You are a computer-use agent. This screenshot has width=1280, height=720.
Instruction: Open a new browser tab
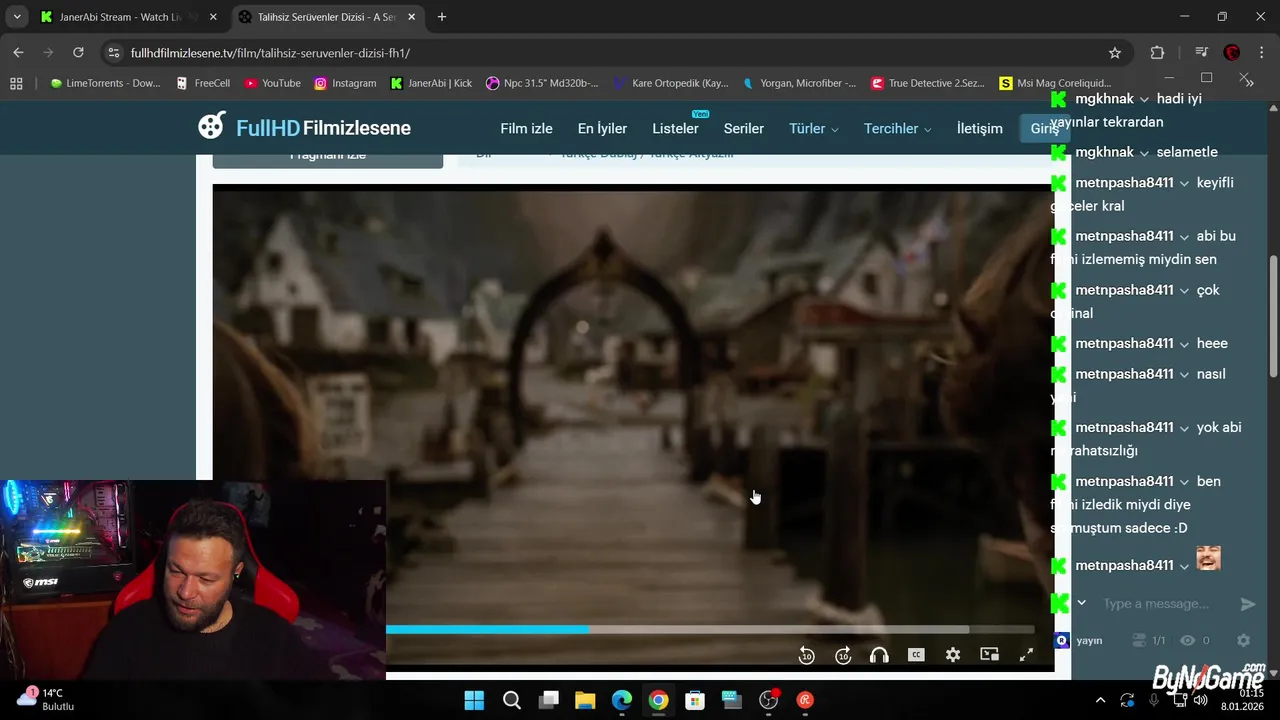click(x=442, y=17)
